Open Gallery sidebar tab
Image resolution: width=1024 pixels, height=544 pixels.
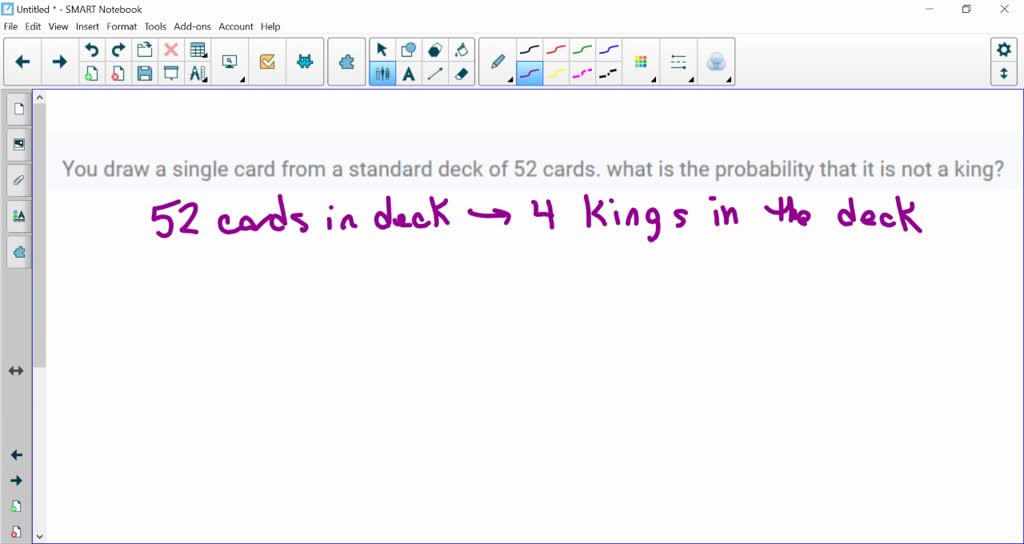[x=18, y=144]
